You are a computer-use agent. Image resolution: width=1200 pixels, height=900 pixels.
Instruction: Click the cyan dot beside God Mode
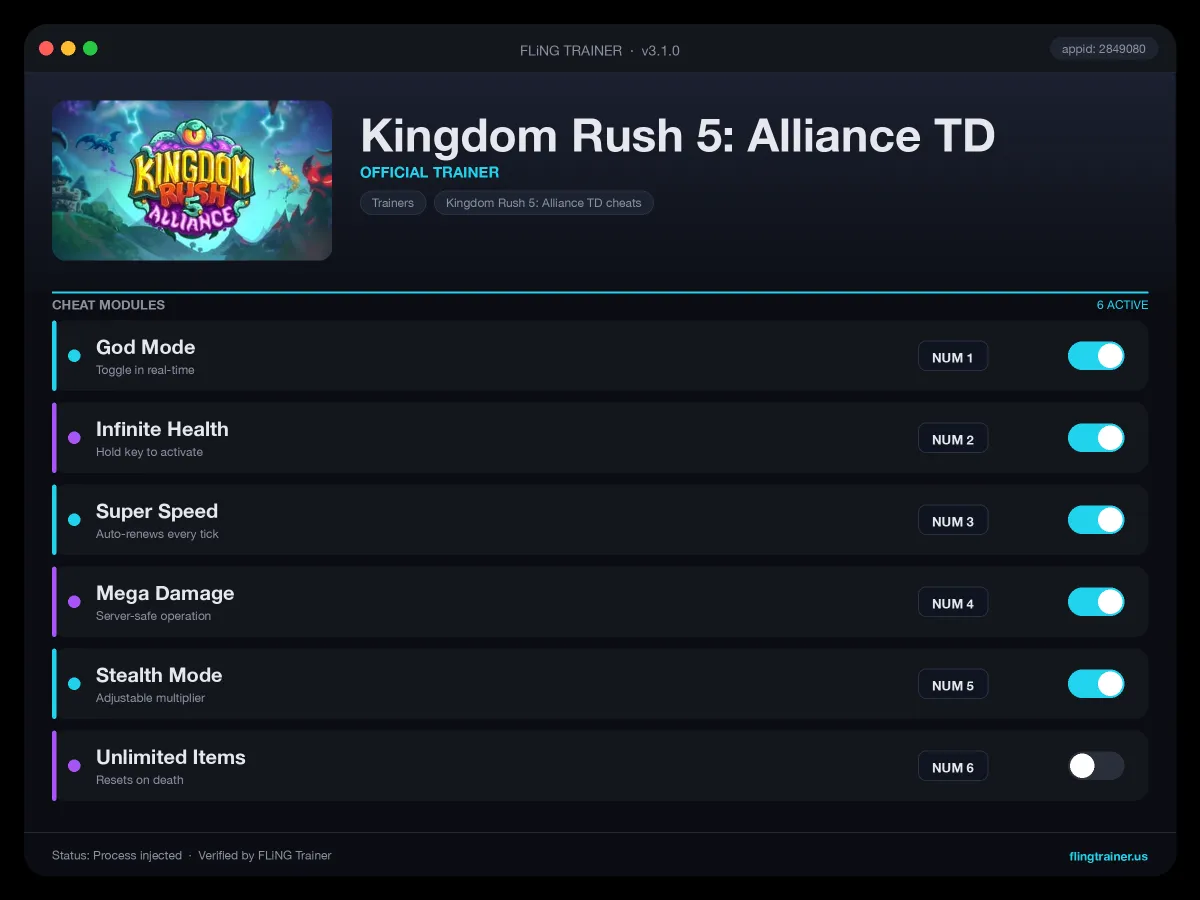74,356
